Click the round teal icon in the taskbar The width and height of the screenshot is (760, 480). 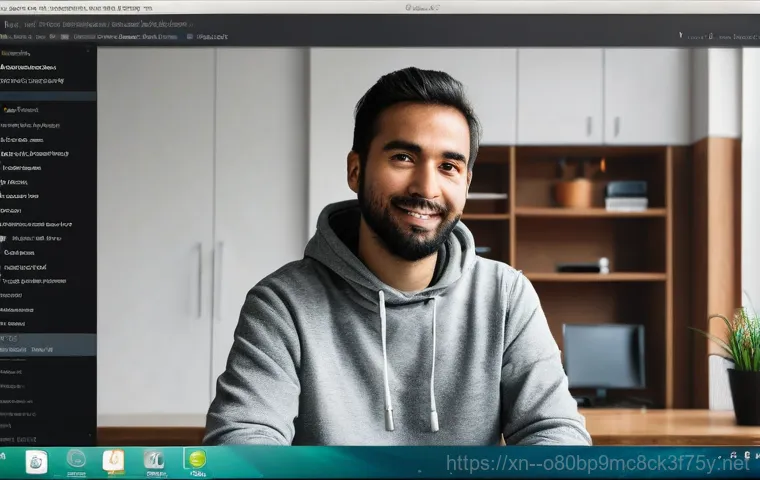click(76, 459)
